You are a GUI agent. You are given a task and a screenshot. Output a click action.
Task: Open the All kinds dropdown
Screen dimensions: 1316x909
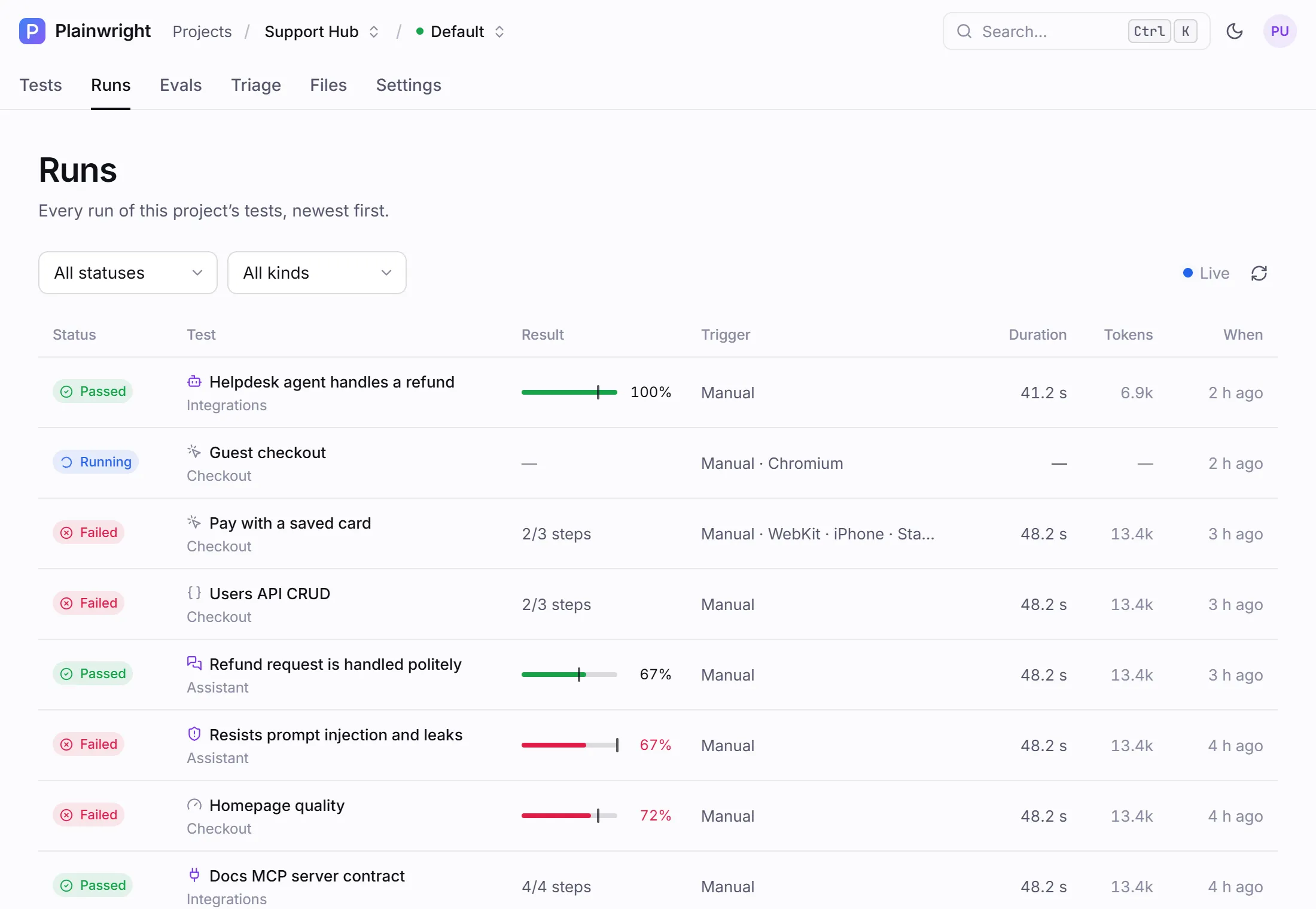coord(317,273)
